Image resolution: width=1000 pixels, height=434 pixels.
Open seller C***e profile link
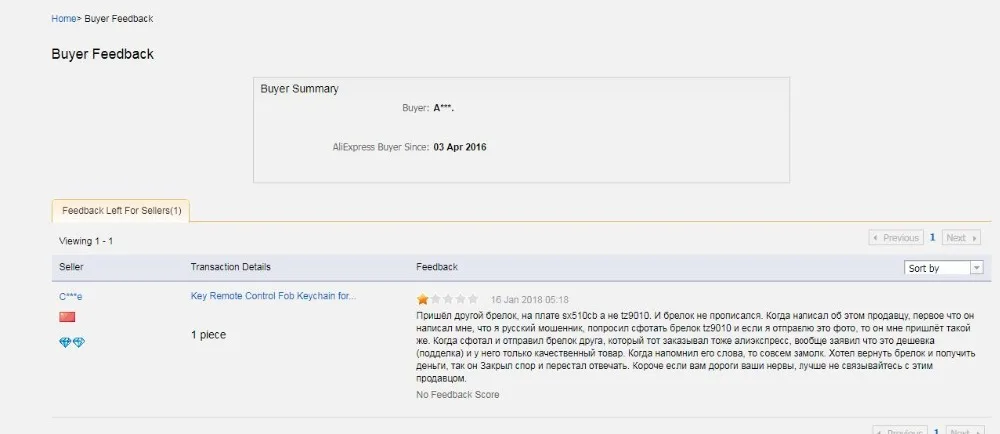[71, 296]
